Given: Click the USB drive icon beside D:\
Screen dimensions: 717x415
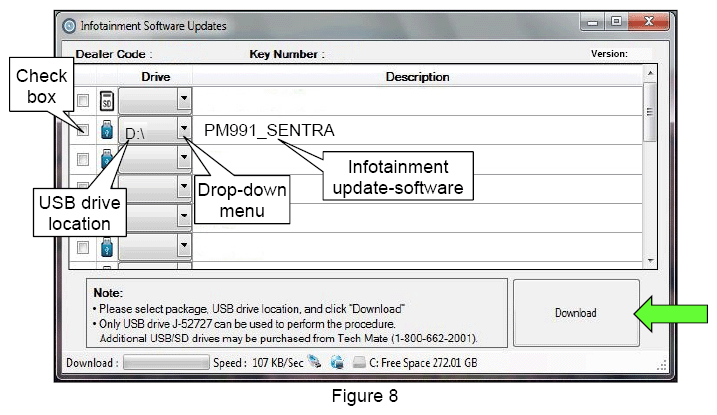Looking at the screenshot, I should click(106, 131).
